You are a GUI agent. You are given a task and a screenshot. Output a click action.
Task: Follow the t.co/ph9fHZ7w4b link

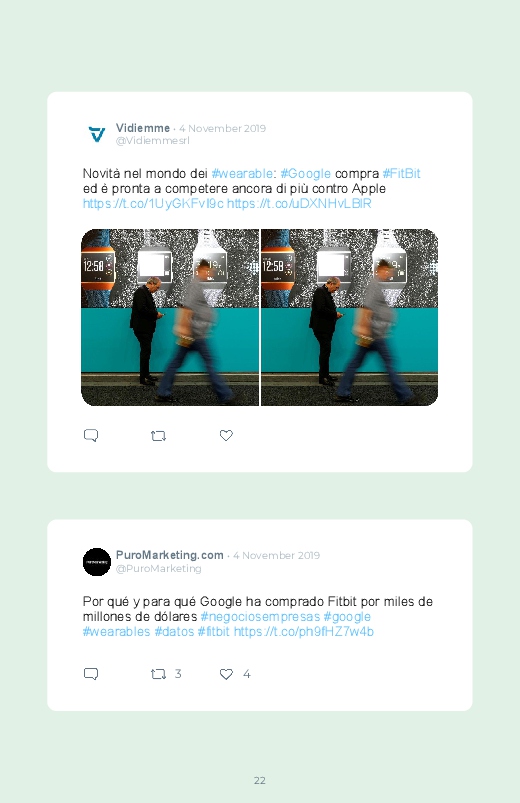[304, 631]
